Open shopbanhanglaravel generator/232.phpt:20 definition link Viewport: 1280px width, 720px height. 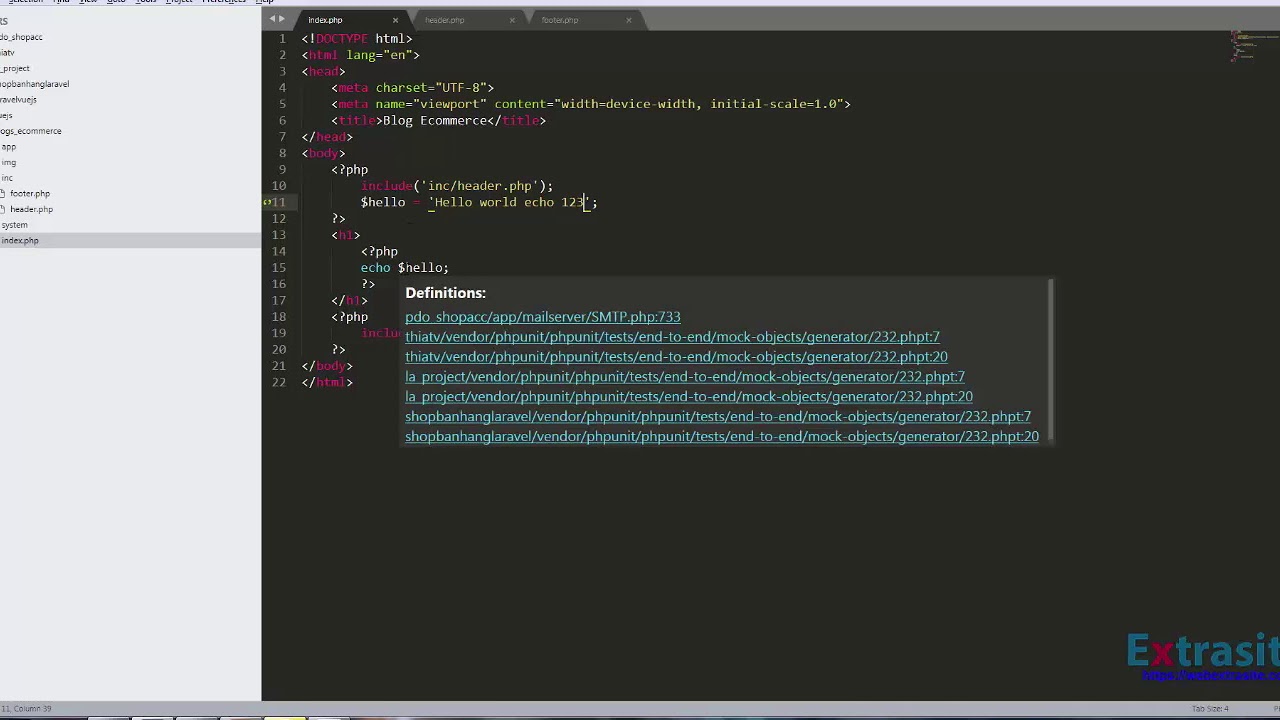pos(722,437)
